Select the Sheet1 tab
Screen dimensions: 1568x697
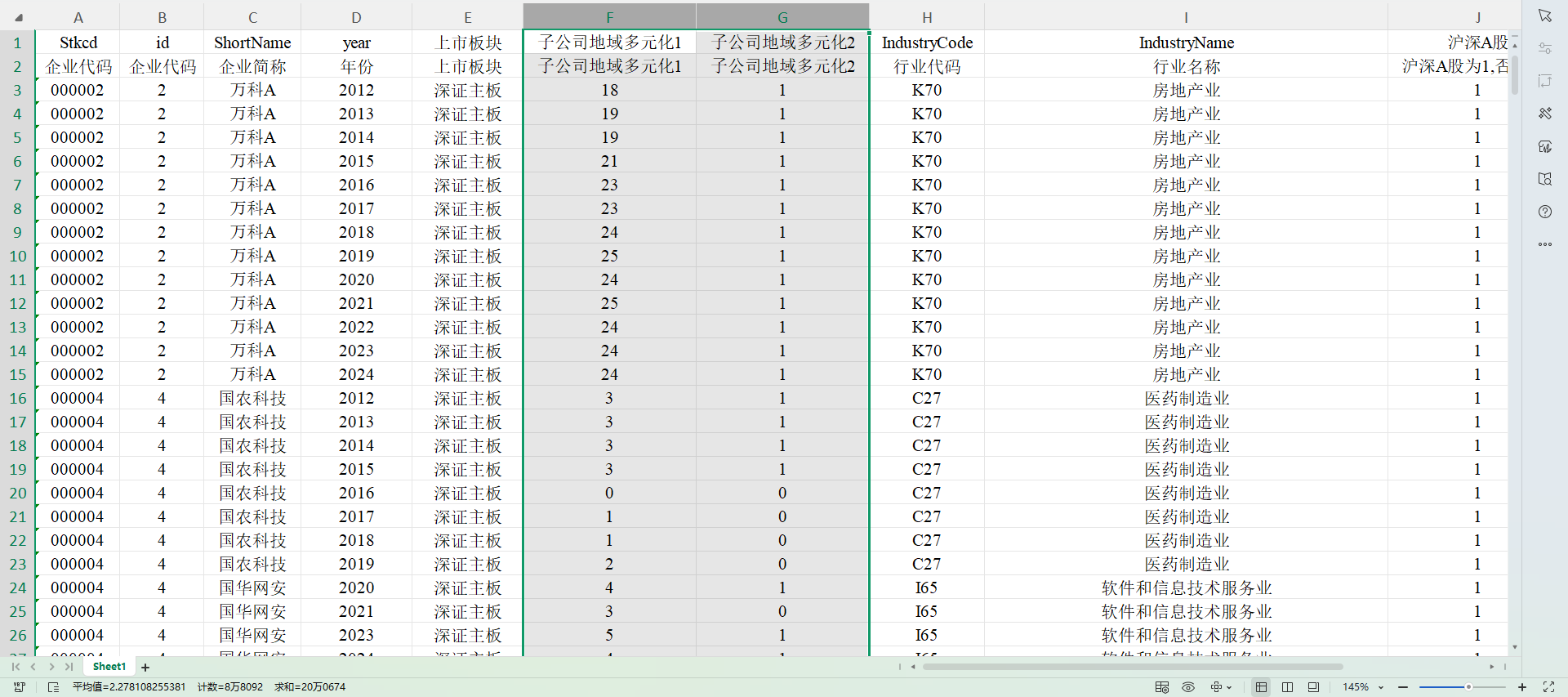(109, 667)
